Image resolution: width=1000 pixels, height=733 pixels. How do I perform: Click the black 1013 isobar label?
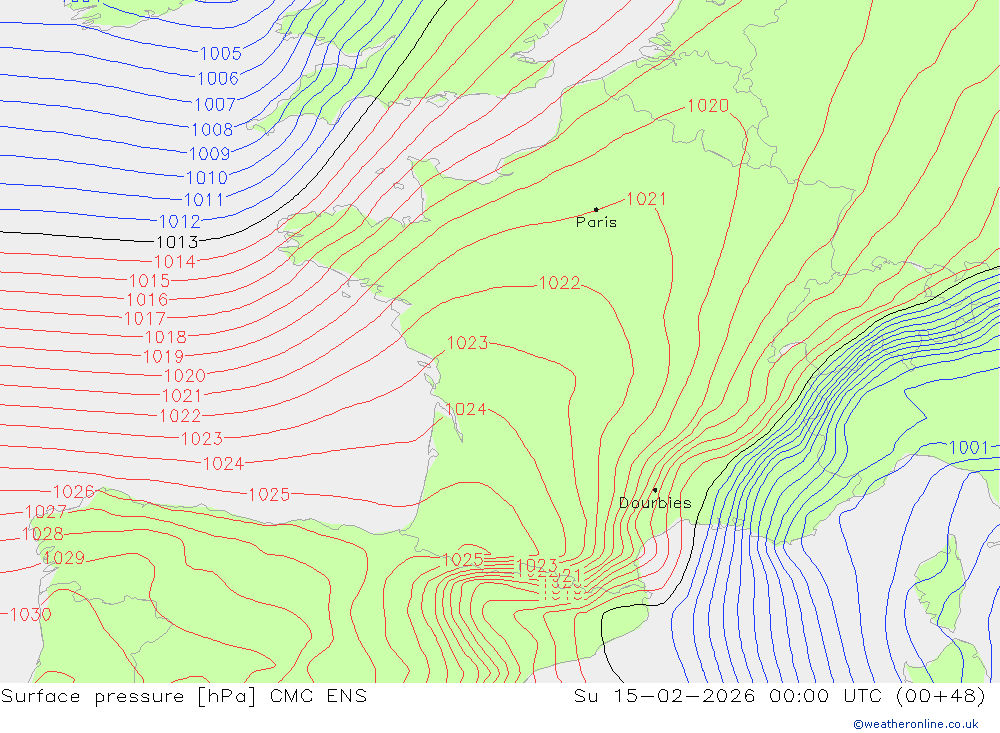(x=177, y=242)
